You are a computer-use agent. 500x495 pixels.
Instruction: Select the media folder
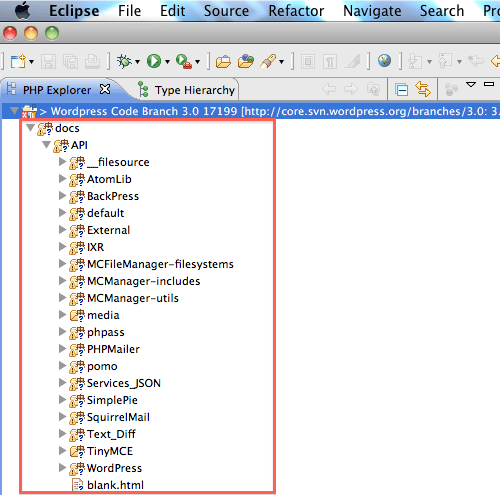point(103,315)
